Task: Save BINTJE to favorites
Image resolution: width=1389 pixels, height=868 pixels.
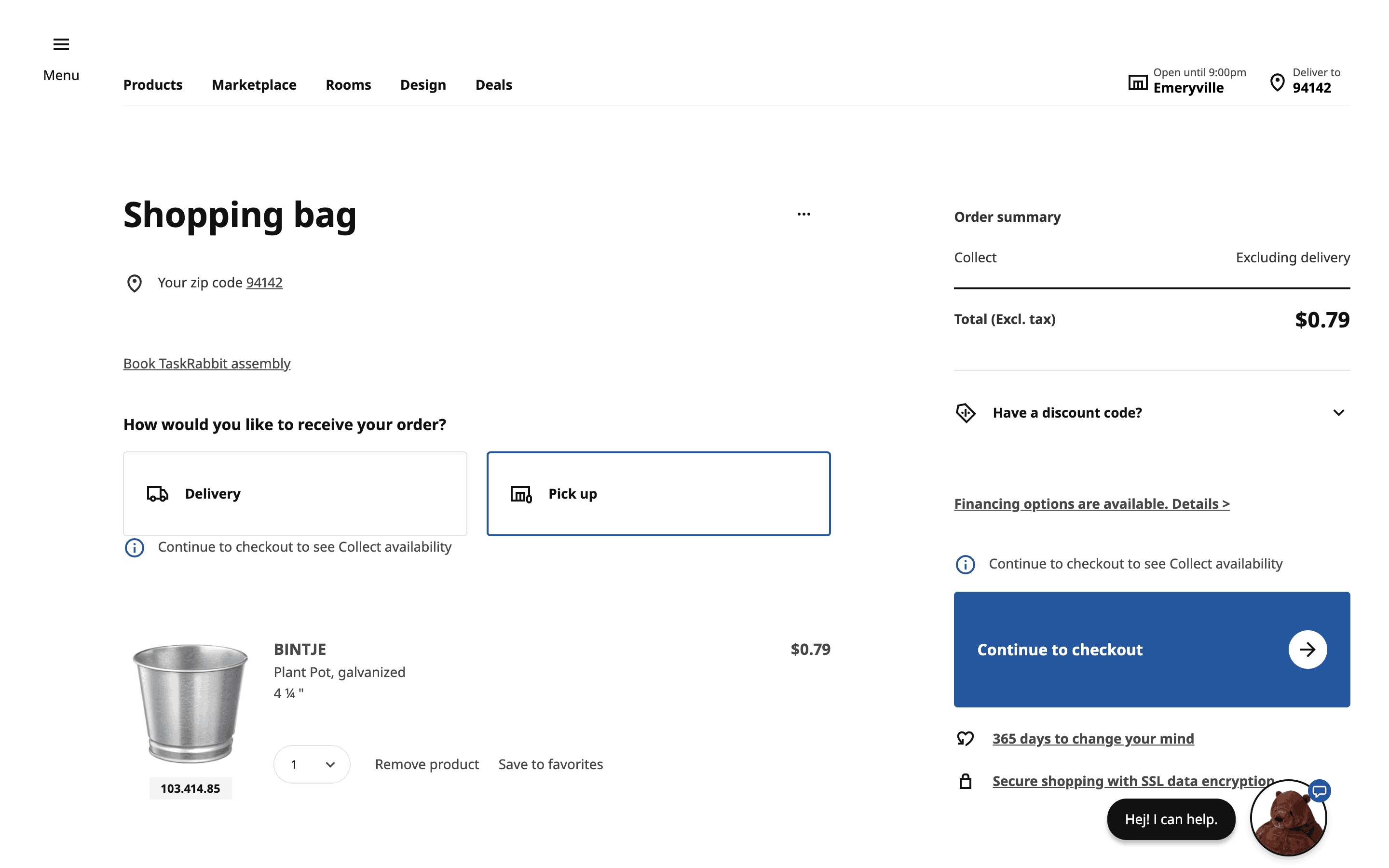Action: coord(550,764)
